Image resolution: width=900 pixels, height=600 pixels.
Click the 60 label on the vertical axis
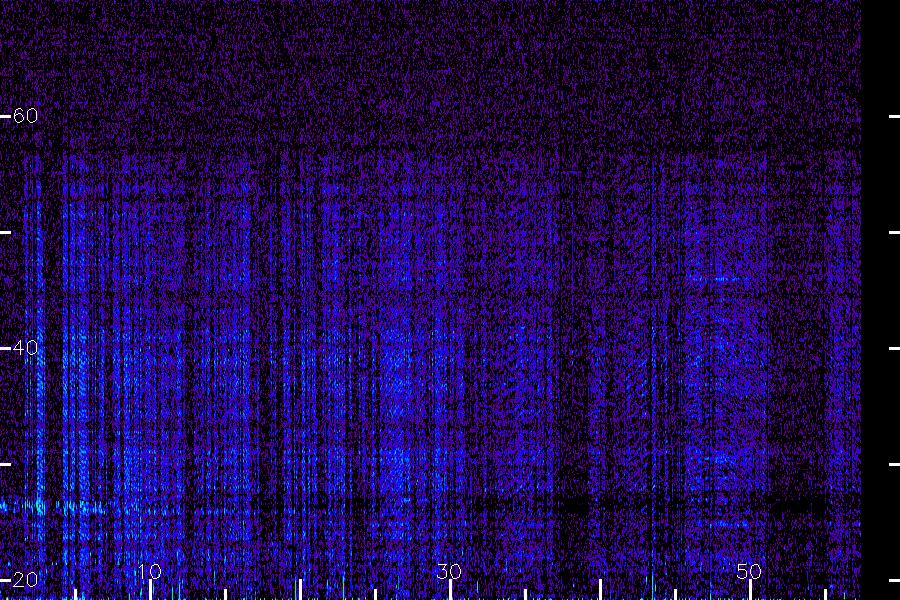[25, 116]
